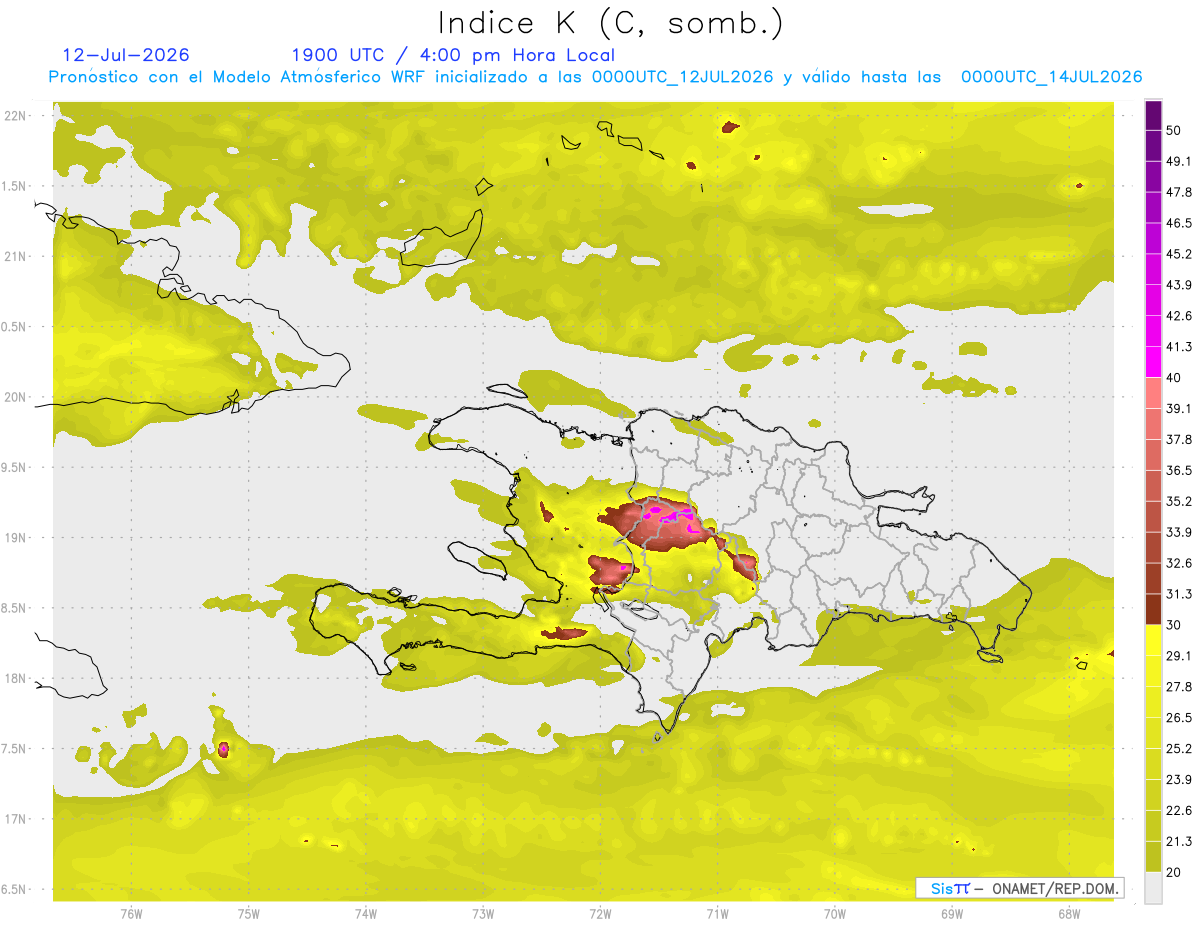Click the dark brown swatch between 30 and 31.3

[x=1153, y=609]
